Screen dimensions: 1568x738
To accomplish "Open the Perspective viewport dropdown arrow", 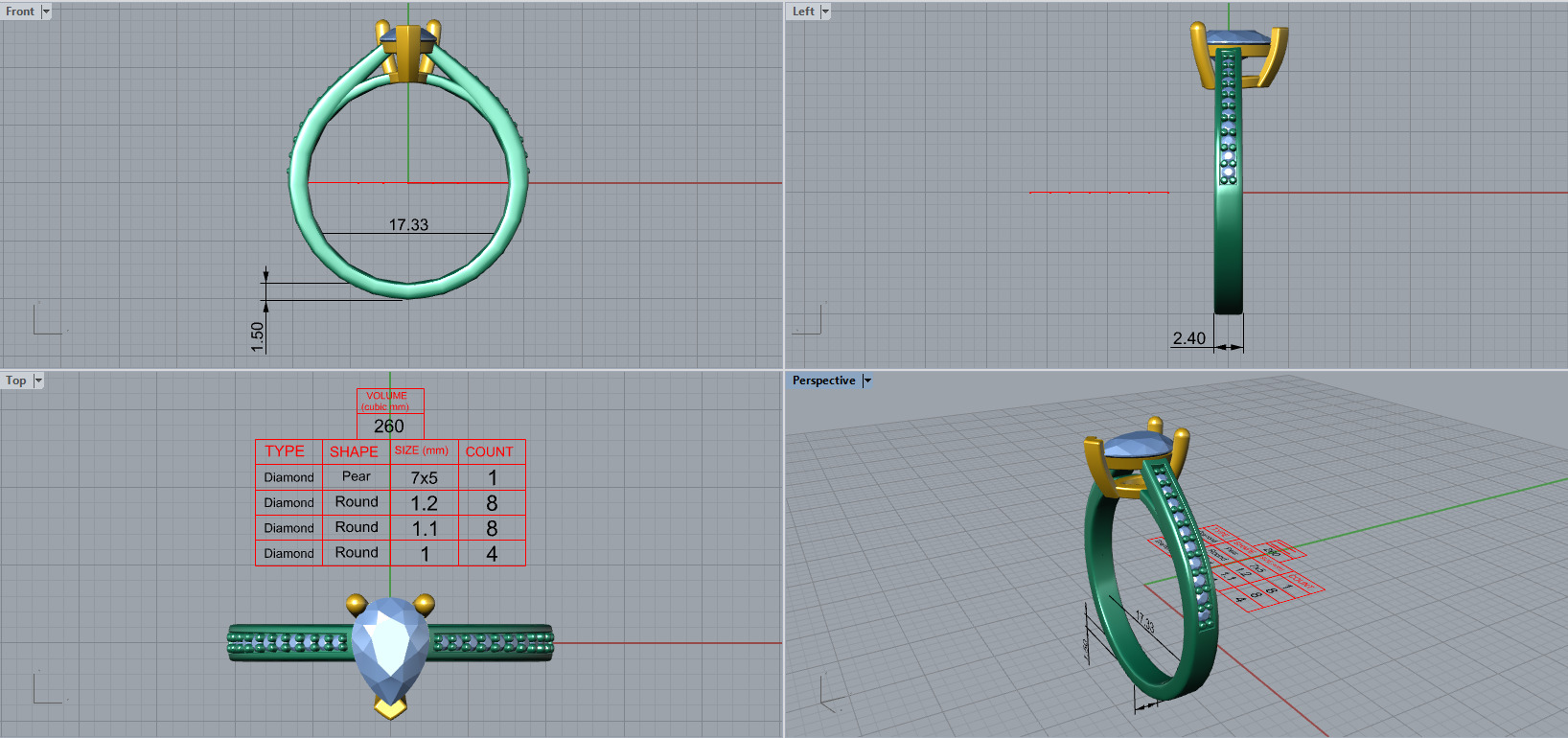I will tap(867, 381).
